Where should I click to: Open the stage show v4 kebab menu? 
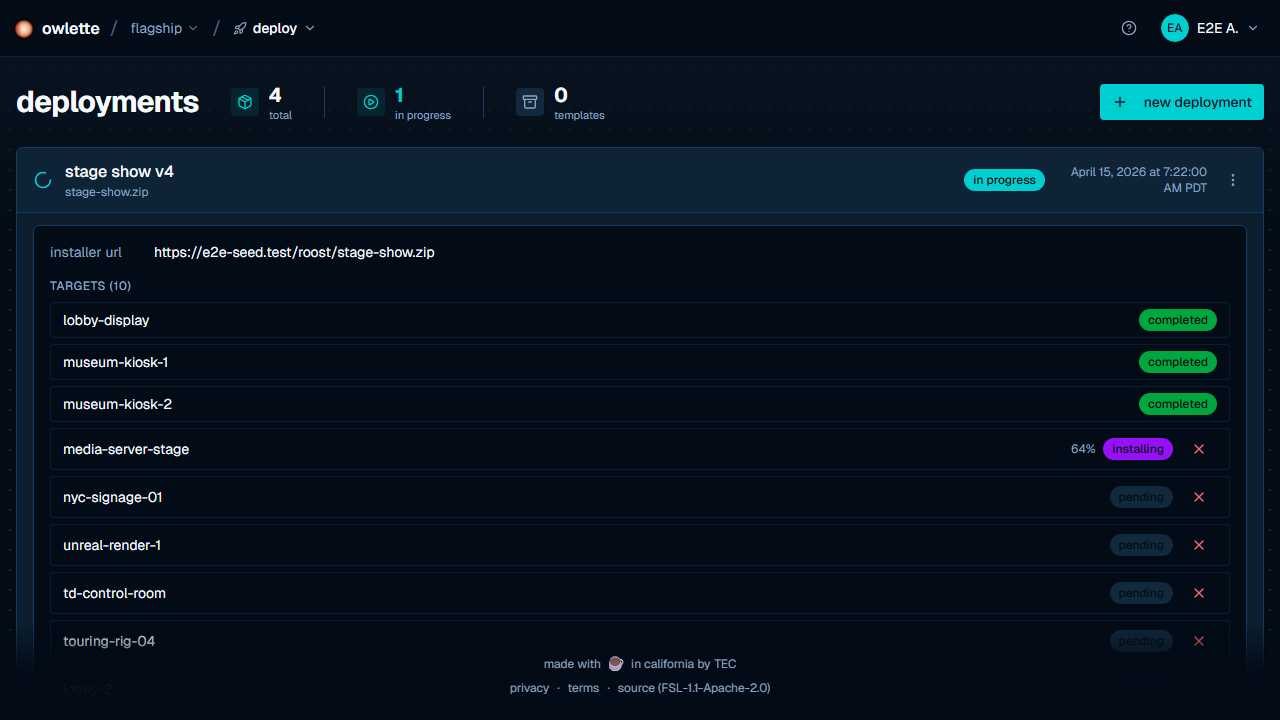1233,180
